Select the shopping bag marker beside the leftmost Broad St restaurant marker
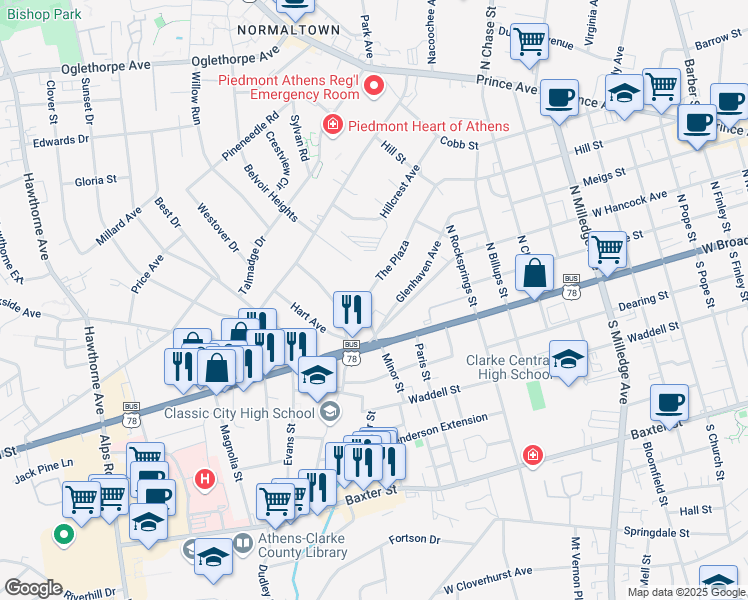 (x=217, y=370)
